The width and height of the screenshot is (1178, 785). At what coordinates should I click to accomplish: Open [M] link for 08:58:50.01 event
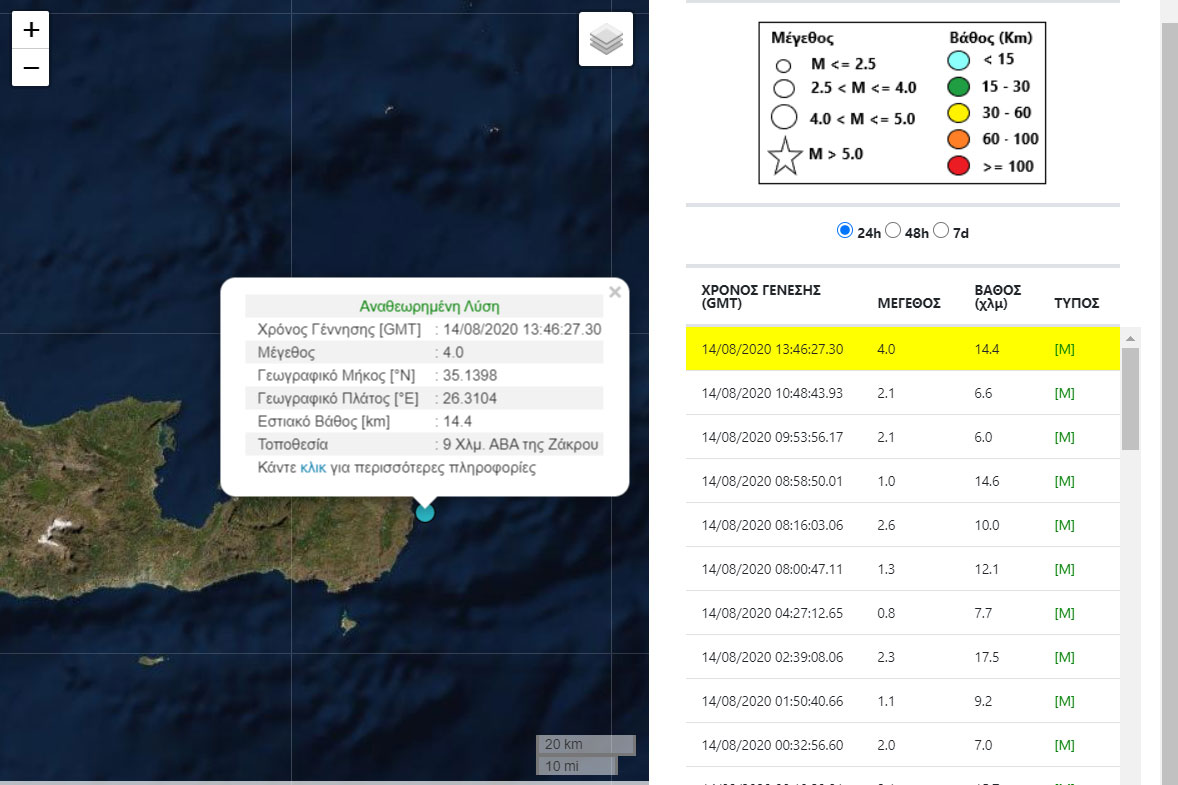coord(1064,481)
